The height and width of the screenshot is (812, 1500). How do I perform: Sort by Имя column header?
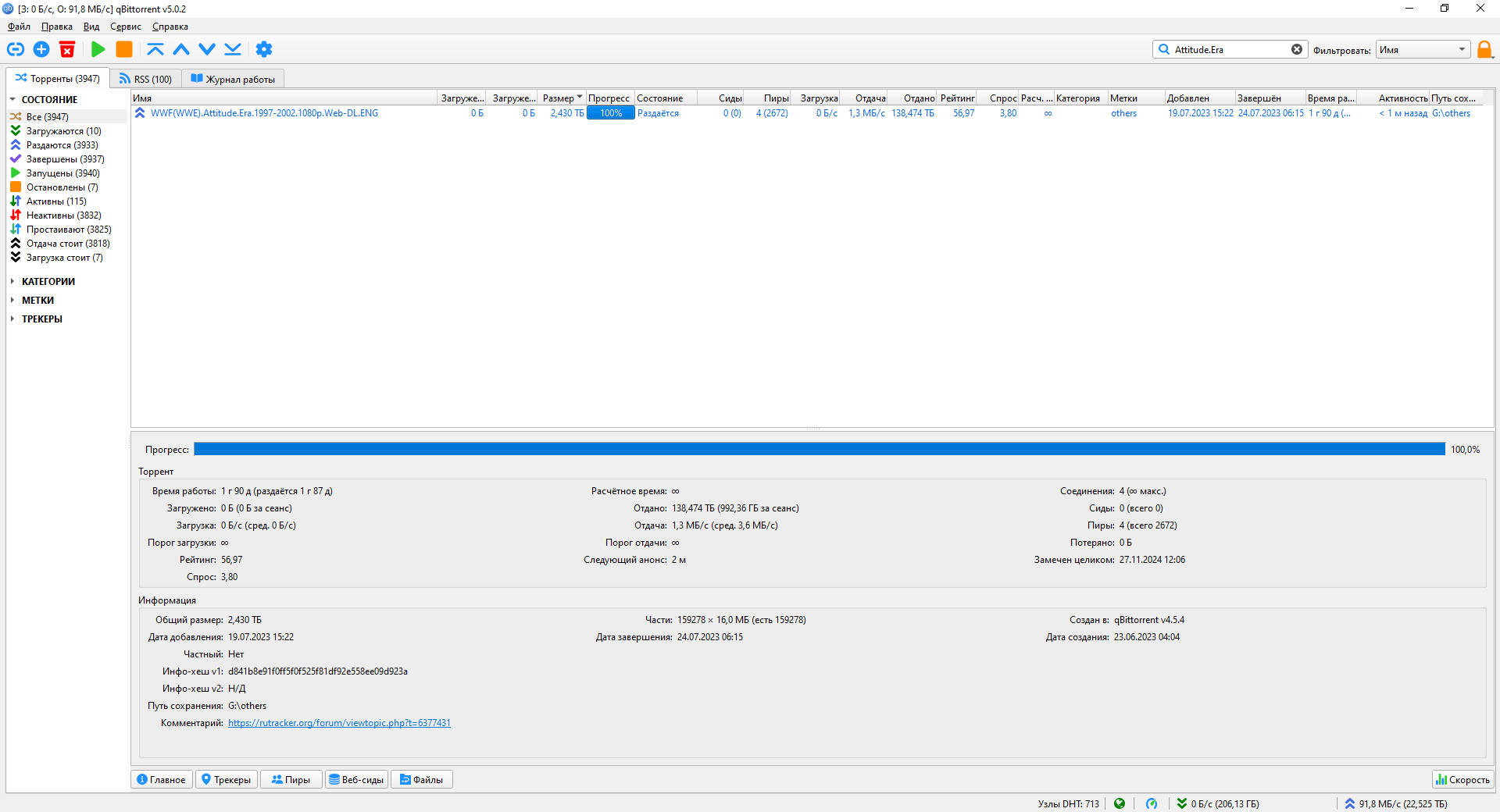[x=284, y=98]
